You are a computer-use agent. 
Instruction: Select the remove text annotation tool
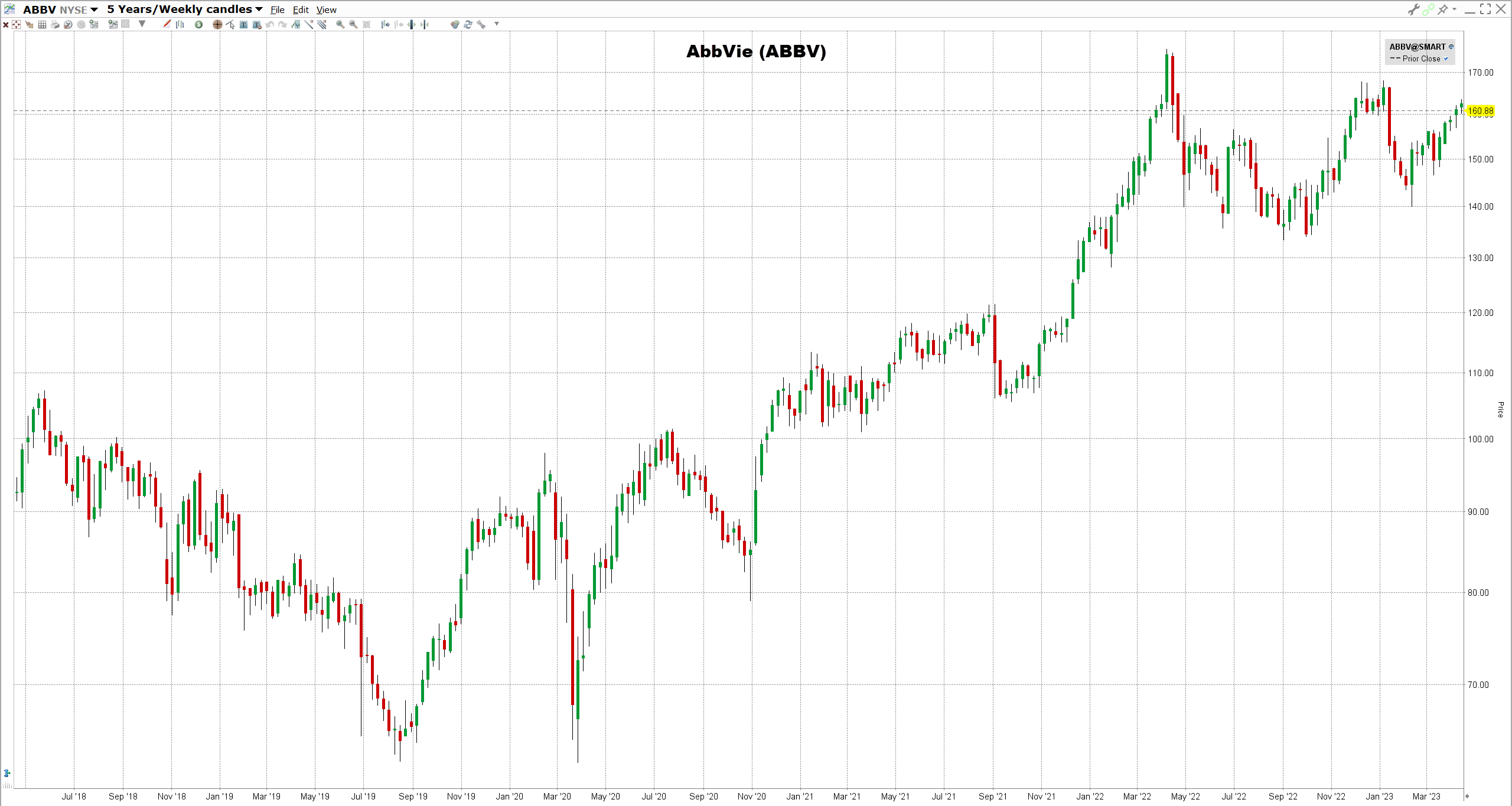tap(257, 25)
